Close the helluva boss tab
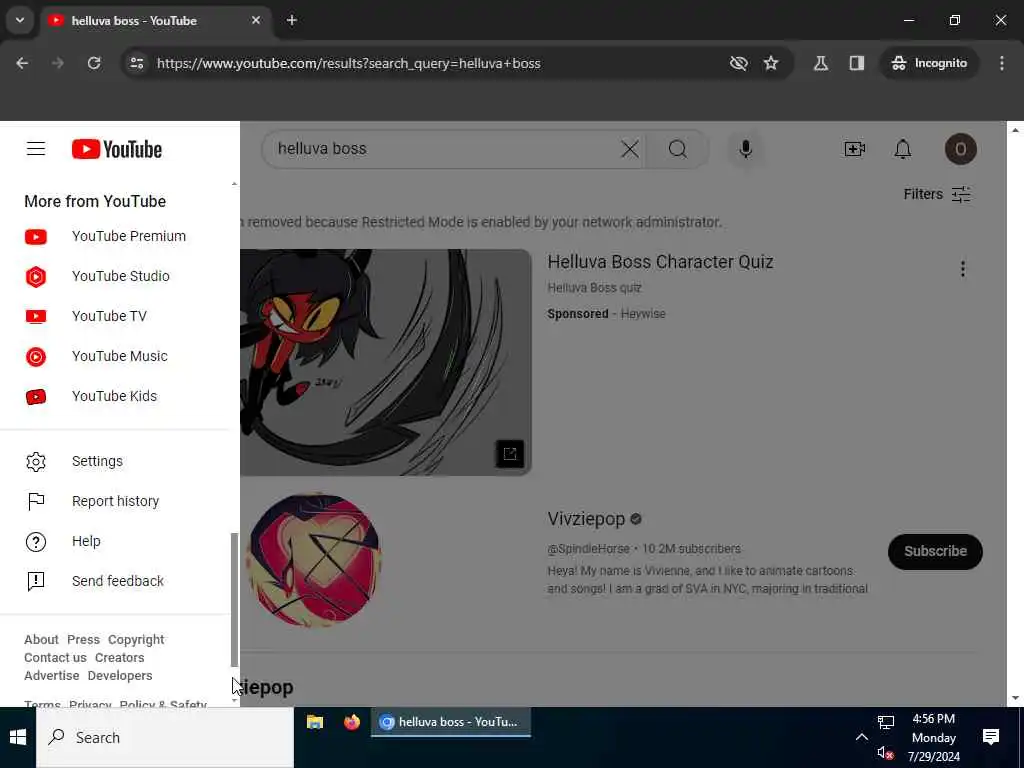The height and width of the screenshot is (768, 1024). [256, 20]
